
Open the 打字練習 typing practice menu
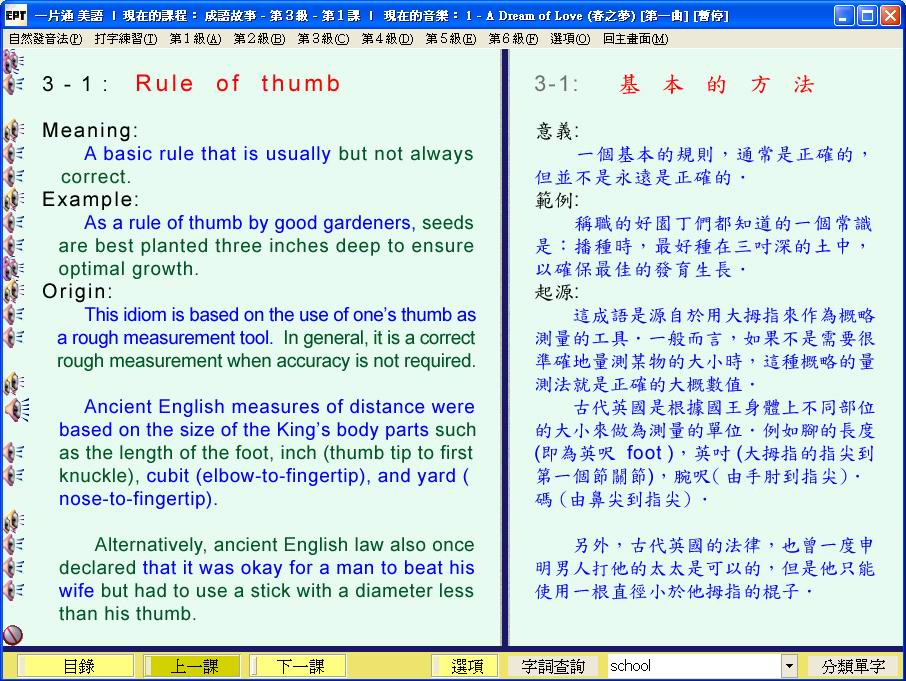tap(125, 39)
